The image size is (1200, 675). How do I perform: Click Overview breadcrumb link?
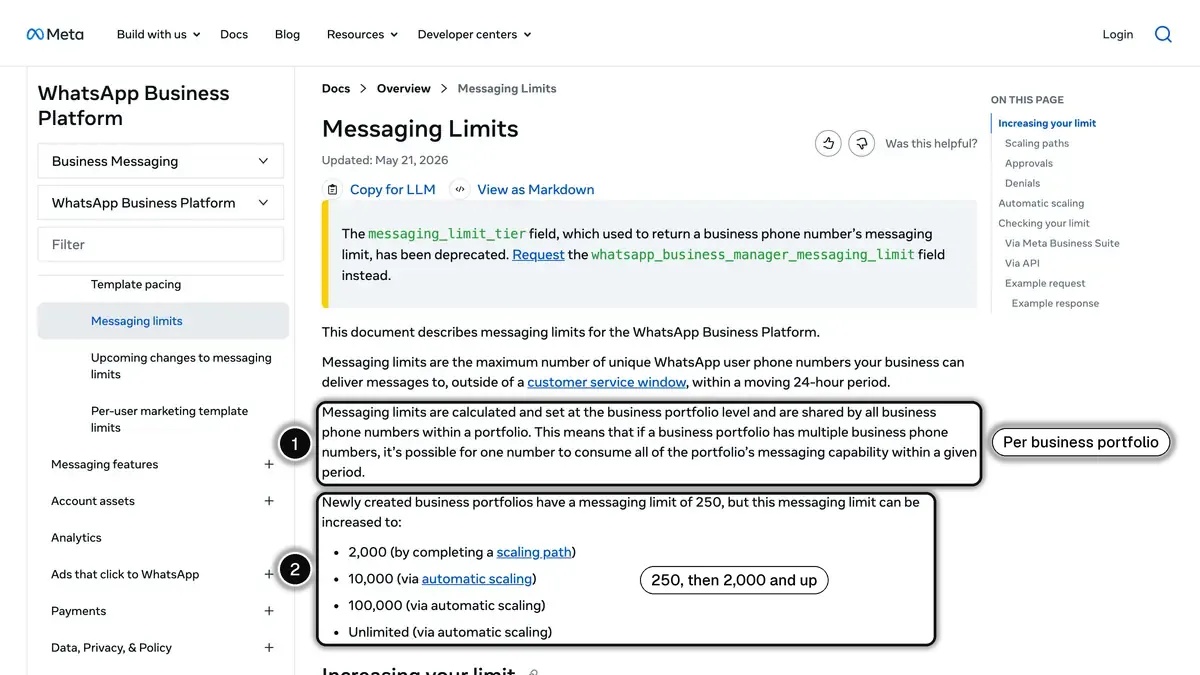point(404,88)
